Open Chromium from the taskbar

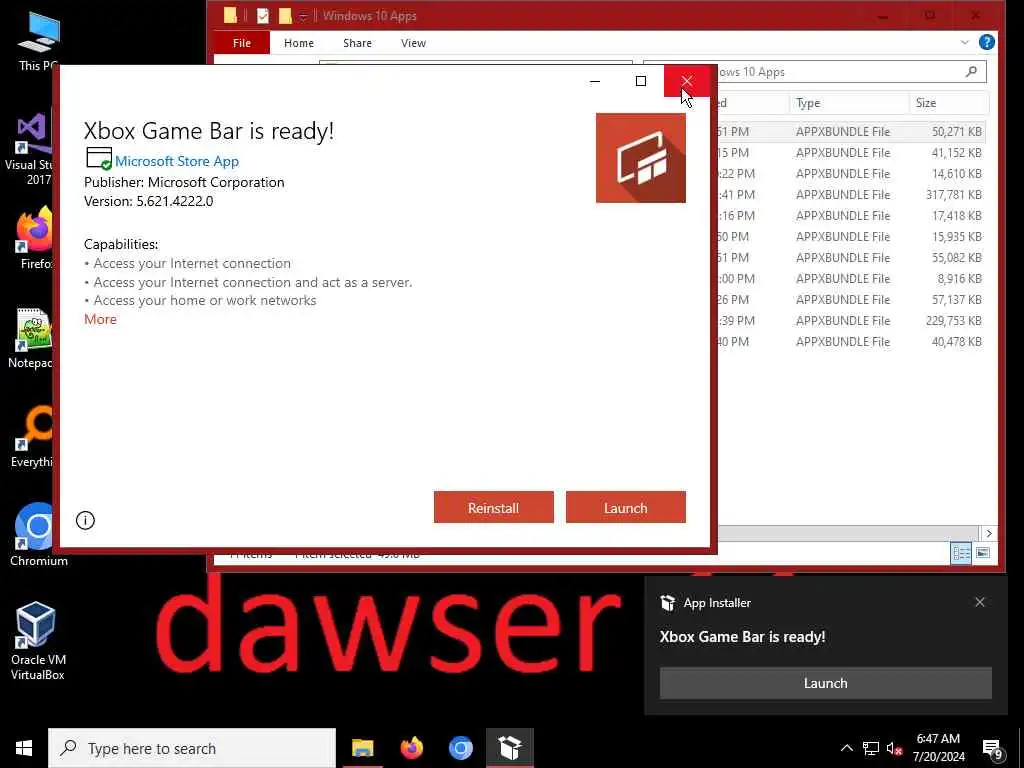point(460,748)
